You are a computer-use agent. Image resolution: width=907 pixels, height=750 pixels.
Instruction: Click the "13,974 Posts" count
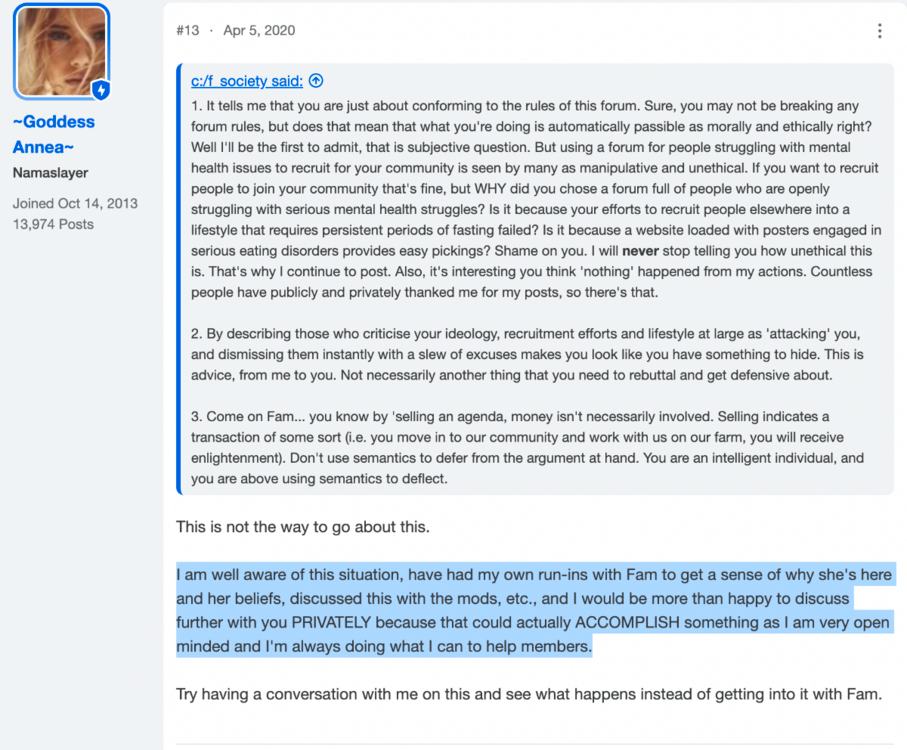[53, 224]
